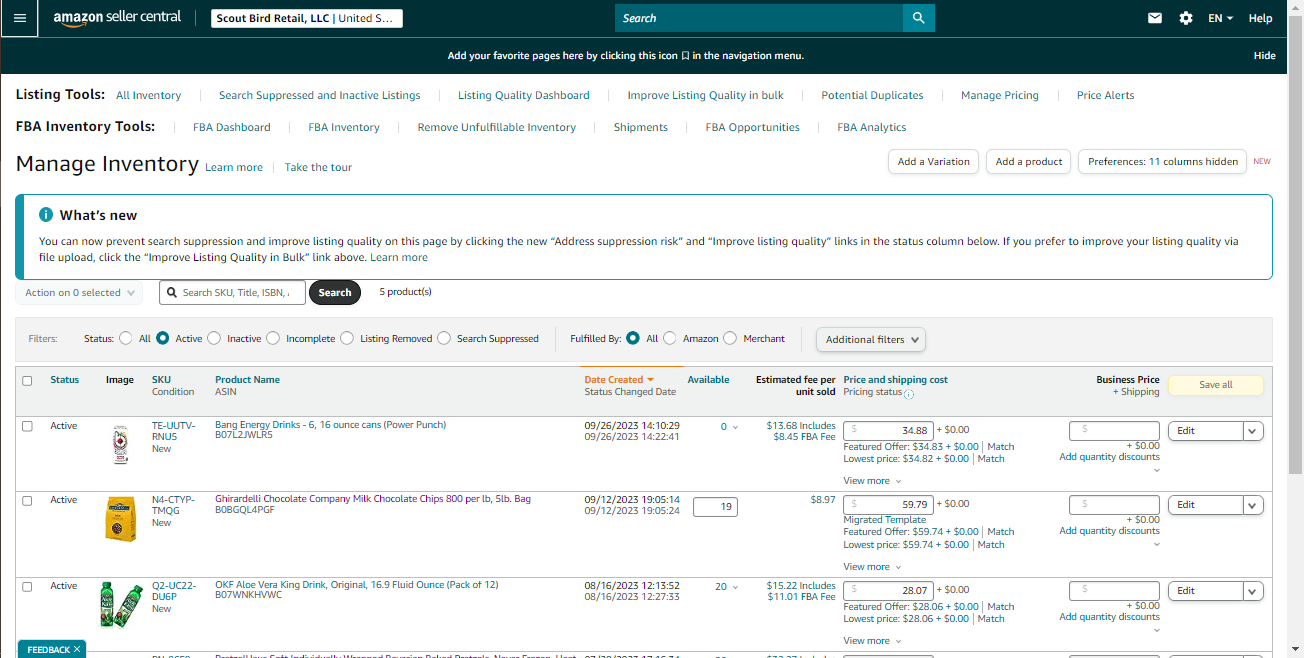Click the Amazon Seller Central logo
Image resolution: width=1304 pixels, height=658 pixels.
[117, 18]
